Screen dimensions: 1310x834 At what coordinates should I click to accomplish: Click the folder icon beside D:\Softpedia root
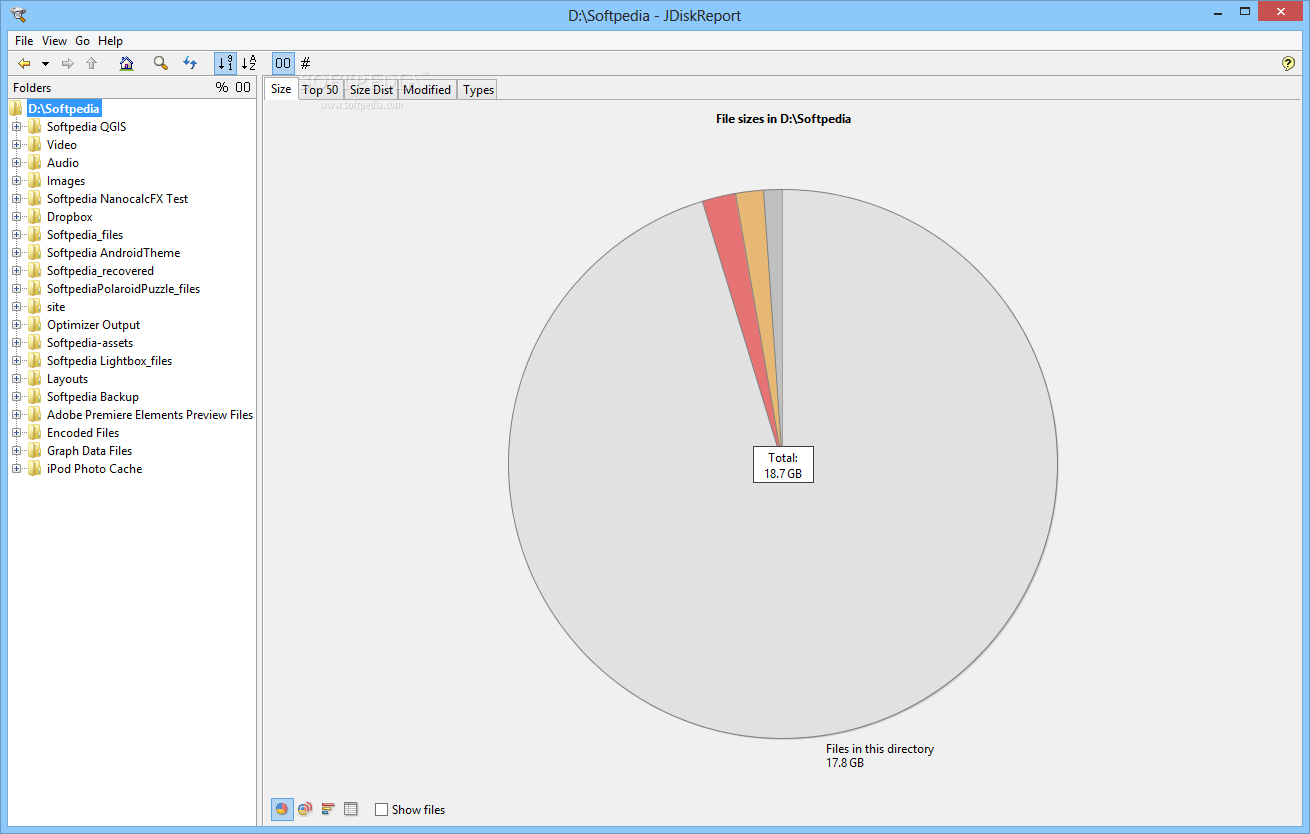click(17, 108)
